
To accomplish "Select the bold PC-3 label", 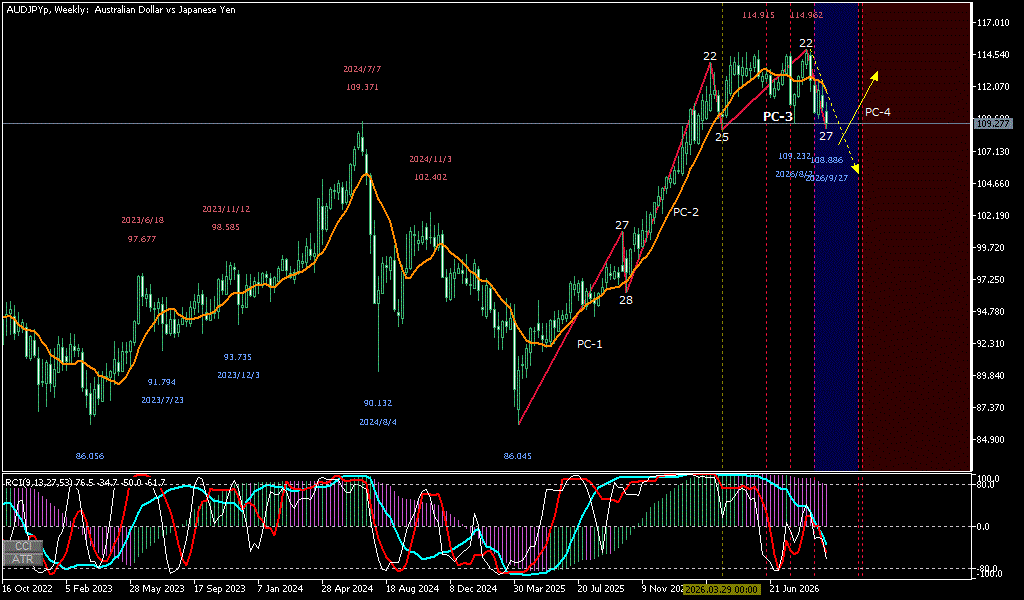I will pos(778,117).
